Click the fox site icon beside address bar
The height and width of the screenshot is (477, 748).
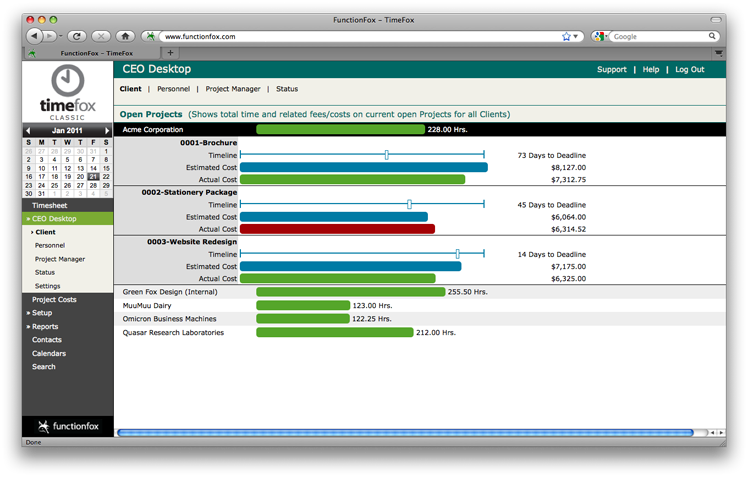pos(150,36)
